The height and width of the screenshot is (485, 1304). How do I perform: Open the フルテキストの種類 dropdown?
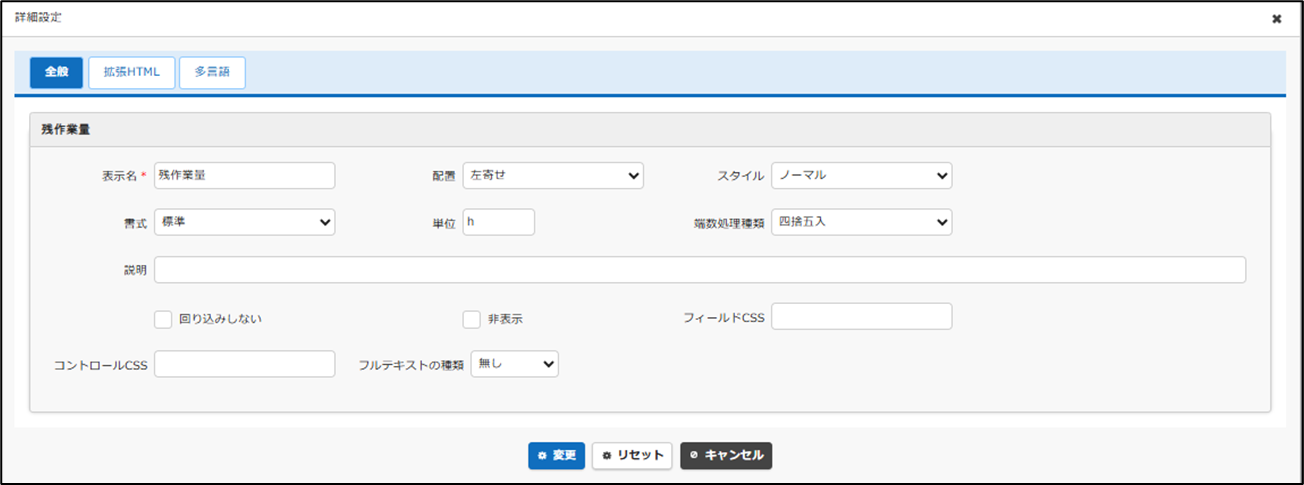click(514, 364)
